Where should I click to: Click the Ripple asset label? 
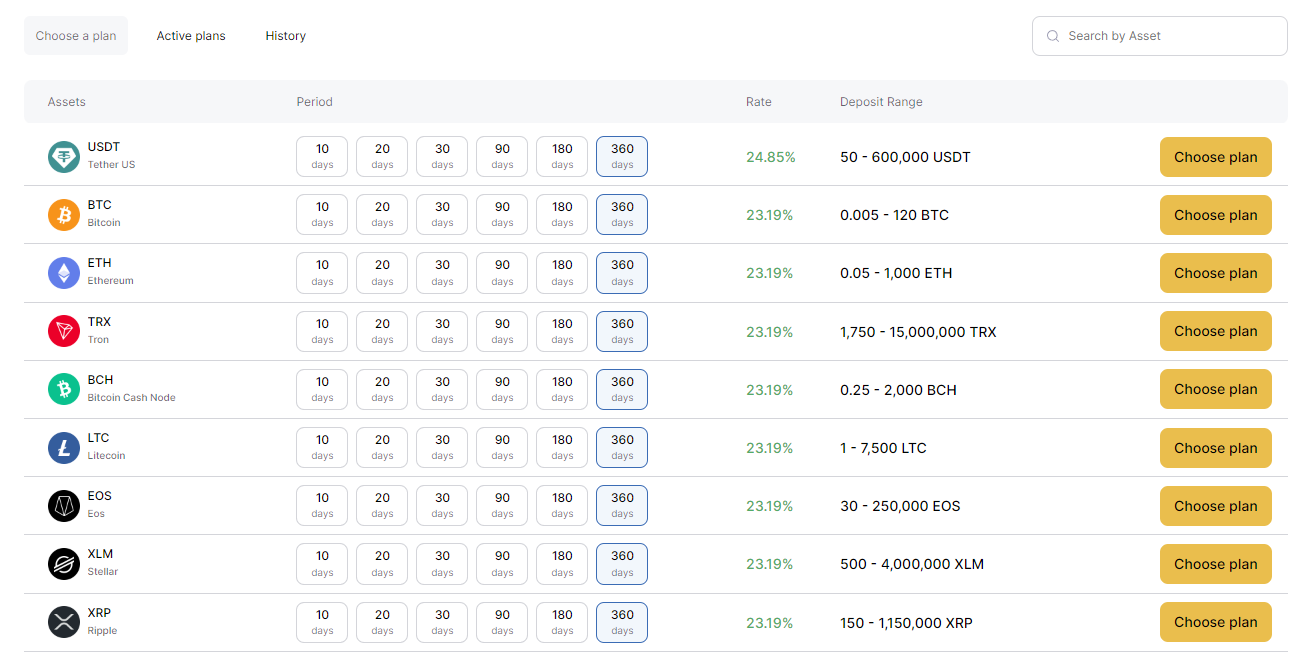point(102,631)
